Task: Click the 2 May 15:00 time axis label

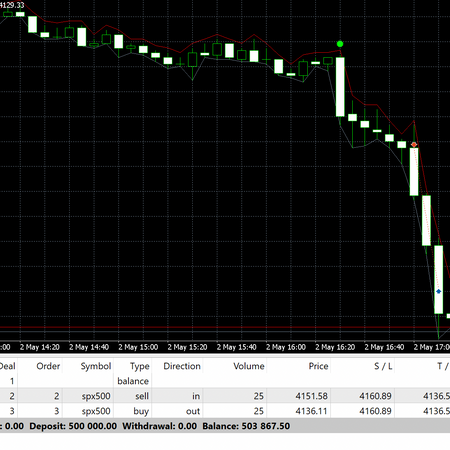Action: [x=138, y=347]
